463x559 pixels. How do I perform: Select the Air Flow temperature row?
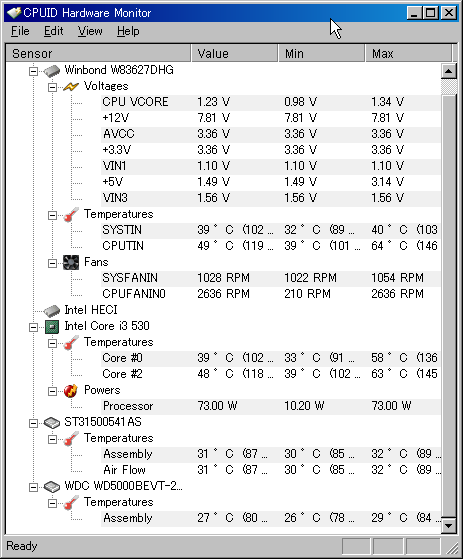click(x=271, y=470)
